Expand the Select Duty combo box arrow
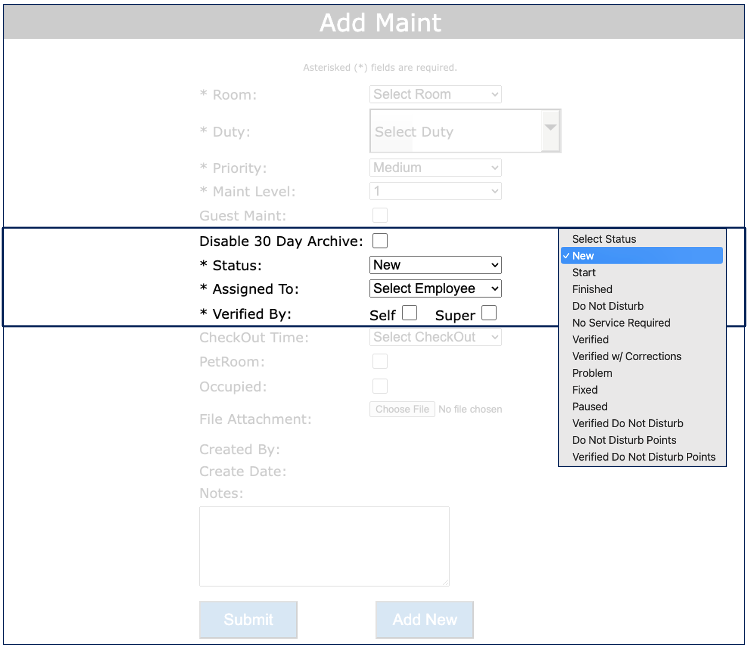Image resolution: width=749 pixels, height=649 pixels. click(550, 131)
